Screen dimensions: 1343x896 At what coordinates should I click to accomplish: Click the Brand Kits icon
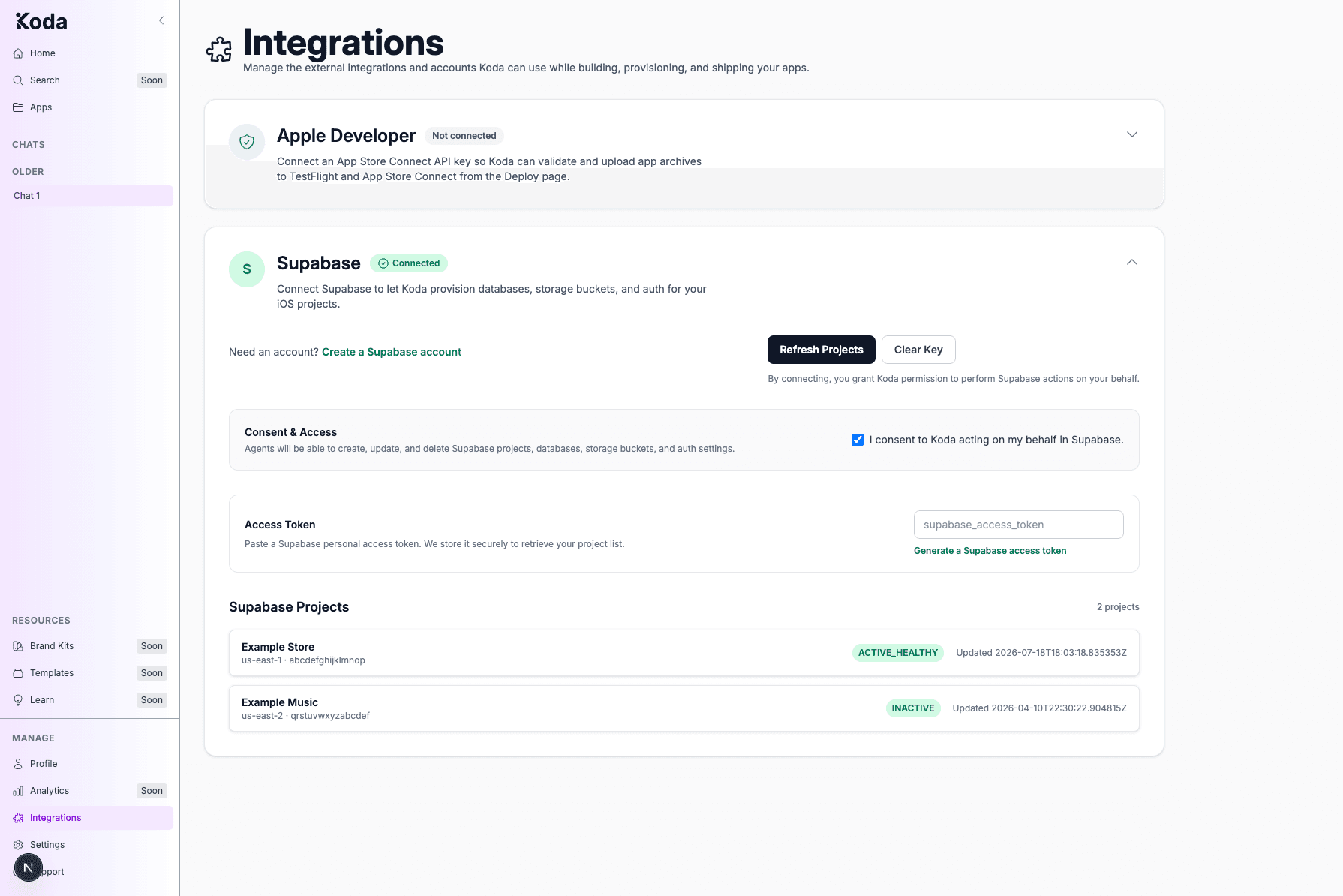click(18, 646)
